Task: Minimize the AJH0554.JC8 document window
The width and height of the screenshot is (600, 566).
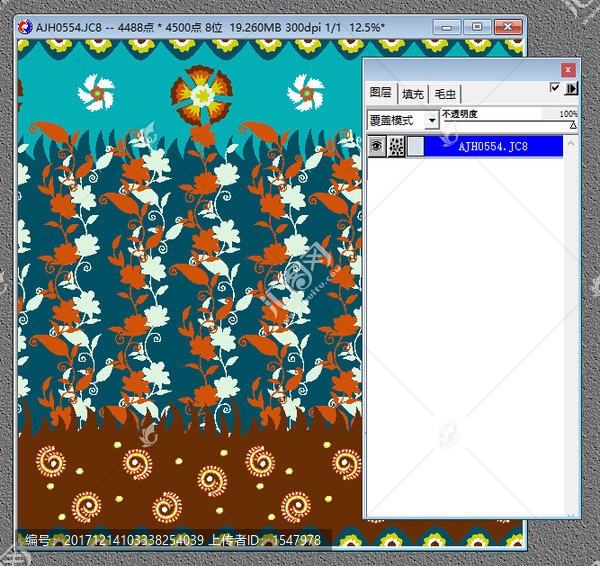Action: (446, 27)
